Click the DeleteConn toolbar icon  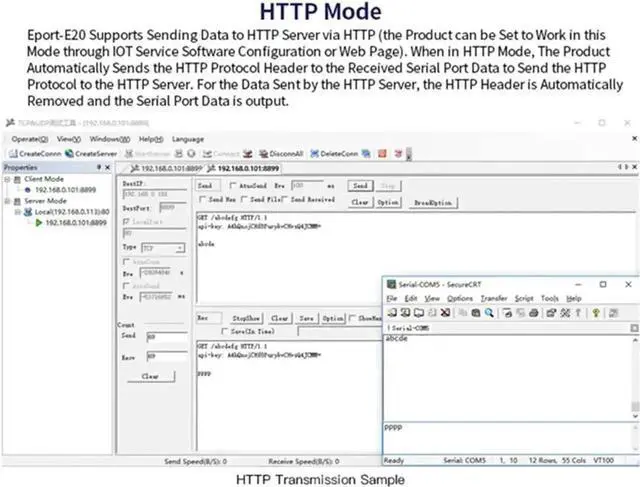tap(315, 153)
